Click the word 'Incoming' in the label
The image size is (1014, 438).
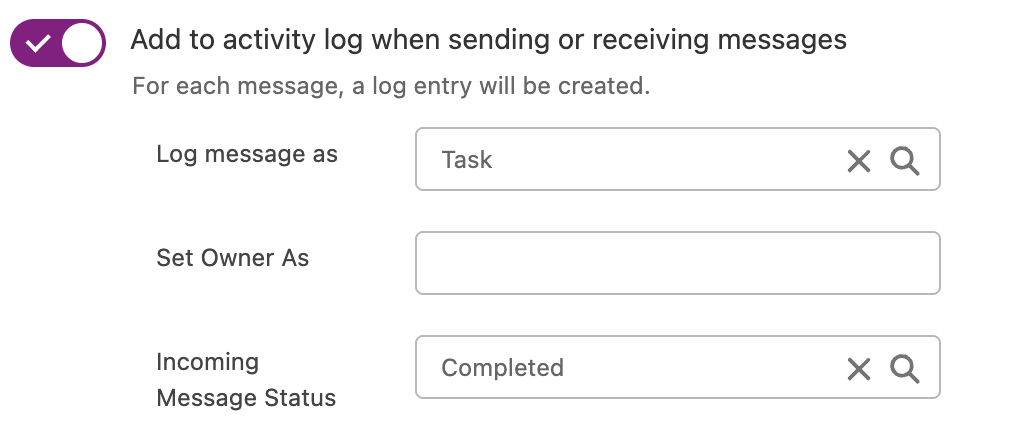(208, 362)
